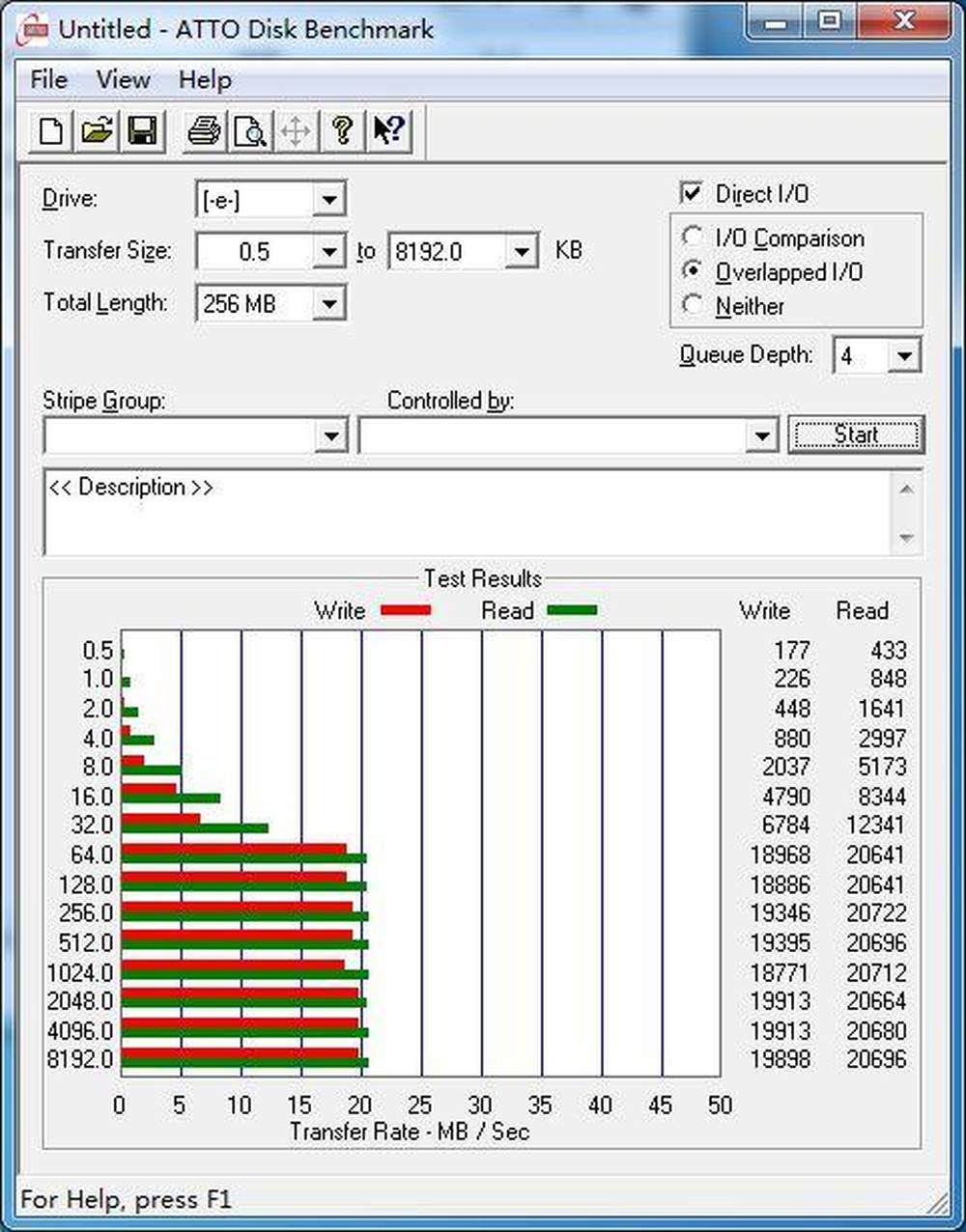Click the write value 177
The width and height of the screenshot is (966, 1232).
(792, 651)
